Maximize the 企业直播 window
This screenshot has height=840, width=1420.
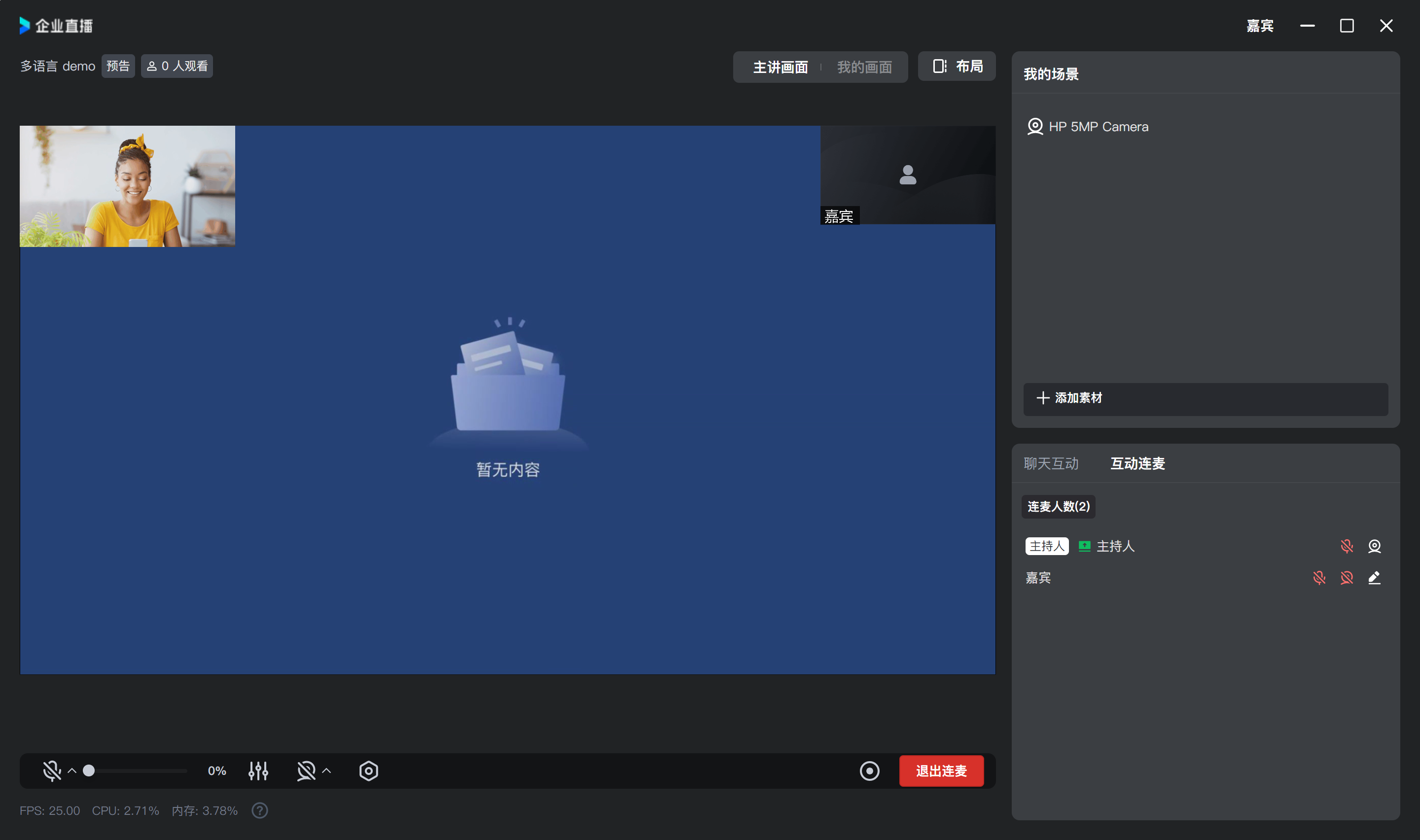coord(1347,26)
